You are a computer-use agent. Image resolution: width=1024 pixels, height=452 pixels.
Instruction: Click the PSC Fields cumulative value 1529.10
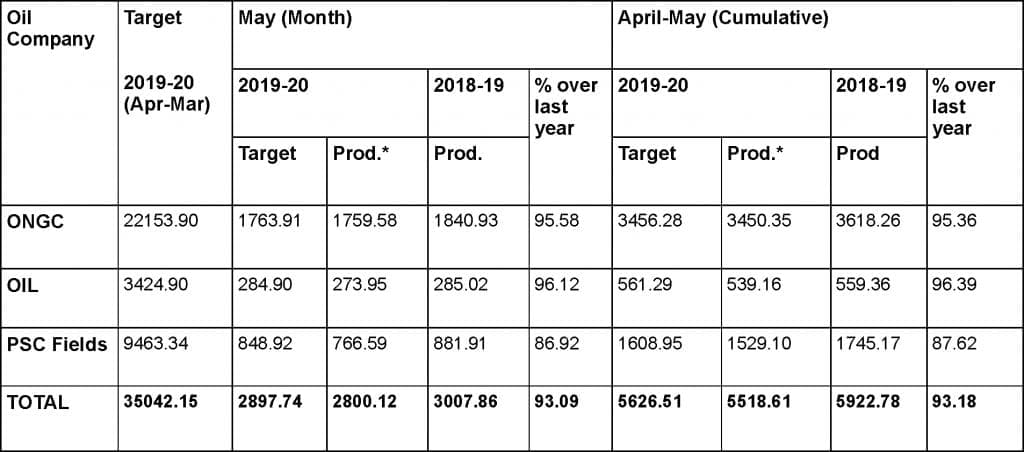click(761, 345)
